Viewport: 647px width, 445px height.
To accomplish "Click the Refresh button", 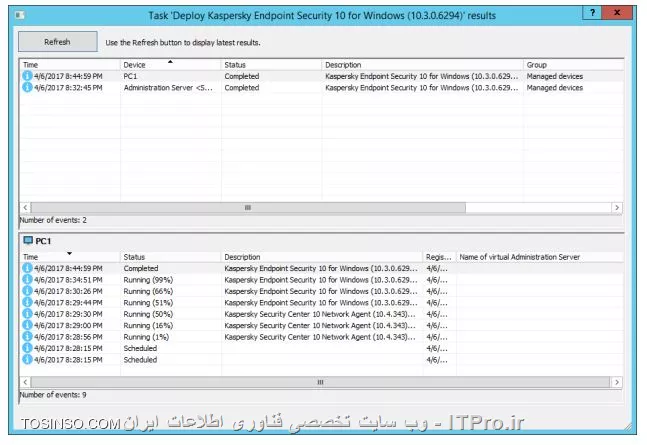I will coord(58,42).
